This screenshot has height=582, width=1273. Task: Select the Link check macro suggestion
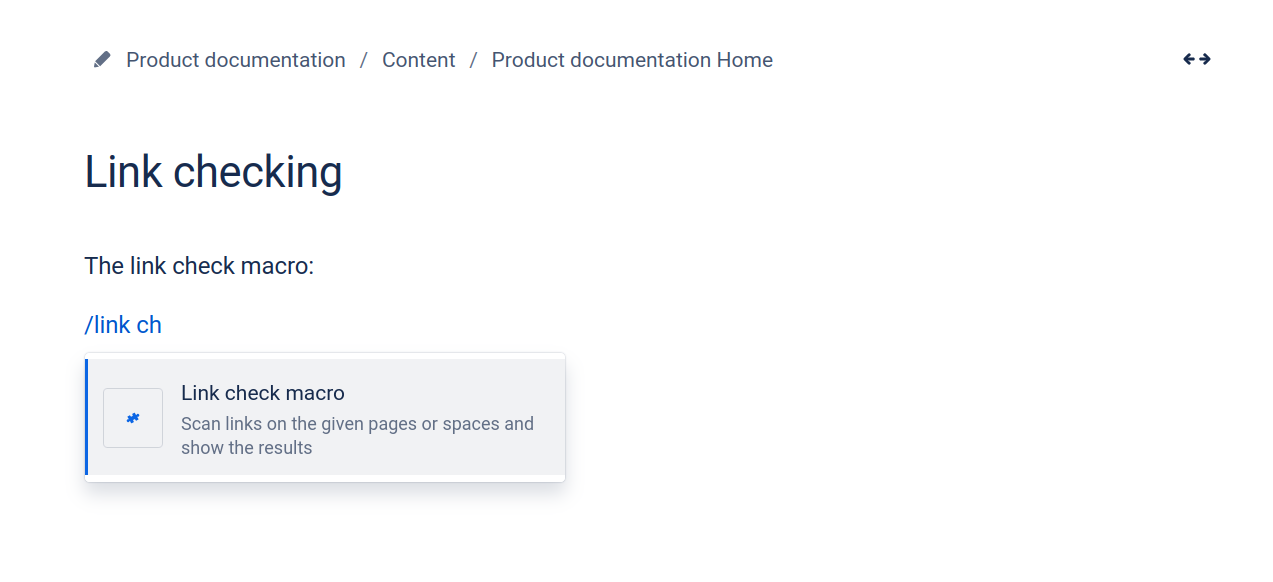(325, 417)
